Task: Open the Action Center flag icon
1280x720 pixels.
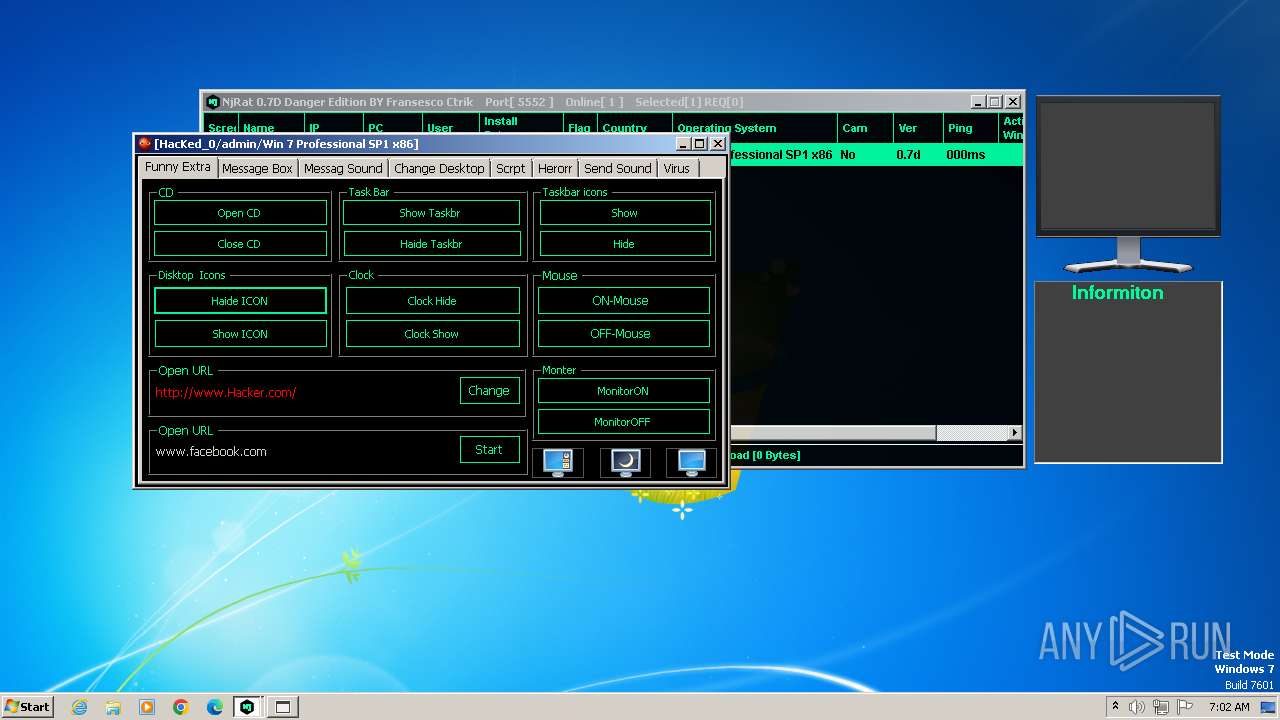Action: pyautogui.click(x=1186, y=707)
